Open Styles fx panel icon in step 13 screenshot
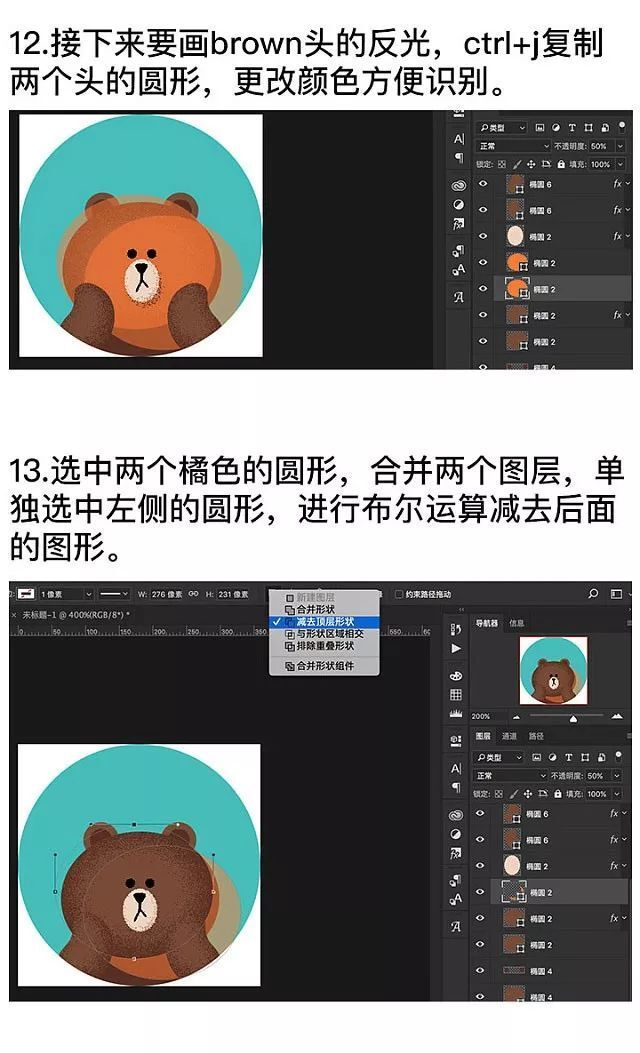 [x=456, y=854]
